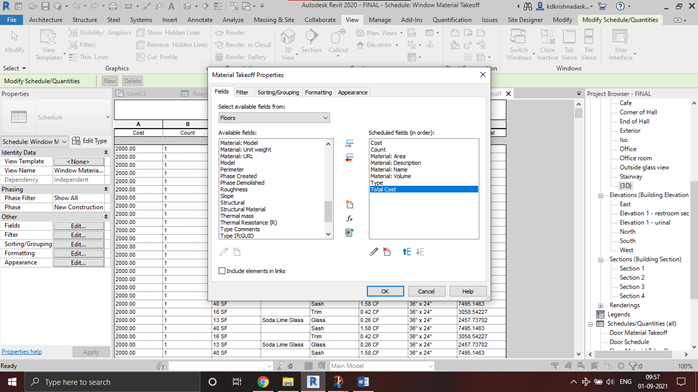Click the Add calculated parameter fx icon

click(349, 218)
